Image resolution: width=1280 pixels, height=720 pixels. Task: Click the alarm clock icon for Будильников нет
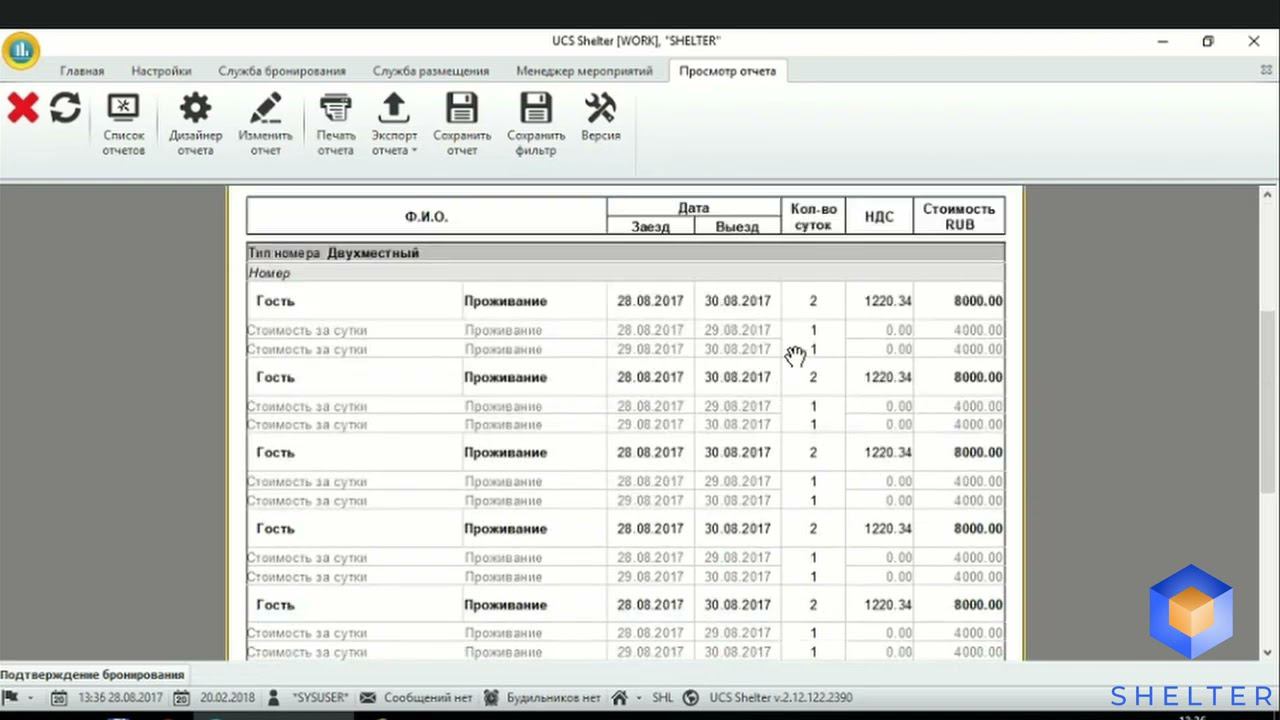[491, 697]
